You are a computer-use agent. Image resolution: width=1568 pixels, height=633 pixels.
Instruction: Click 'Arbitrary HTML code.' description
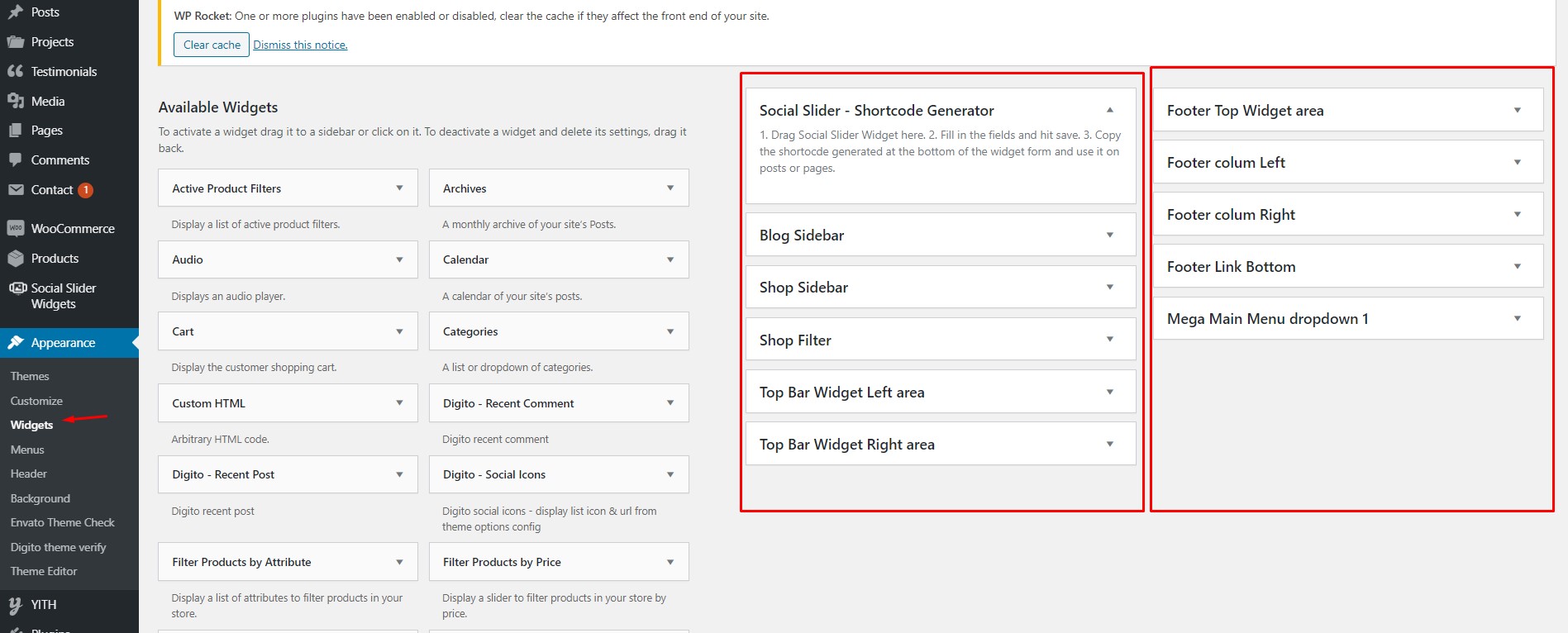point(220,439)
